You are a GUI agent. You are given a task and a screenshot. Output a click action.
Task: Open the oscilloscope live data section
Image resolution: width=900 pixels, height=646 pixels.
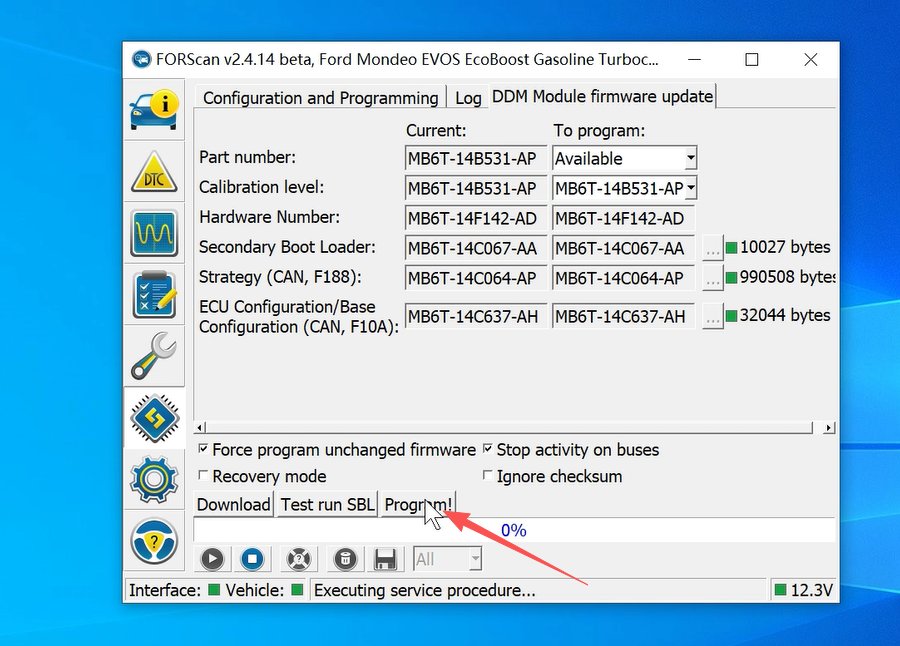(154, 233)
